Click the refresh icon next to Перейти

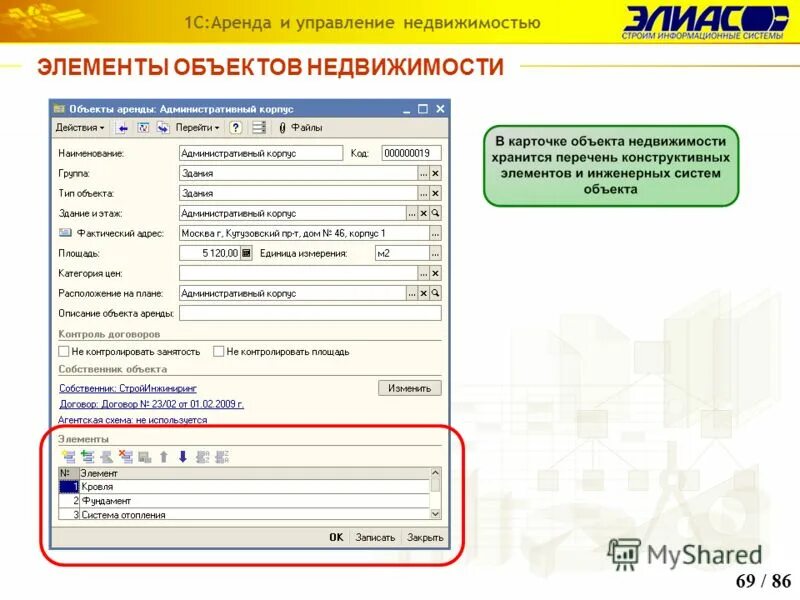click(x=143, y=128)
